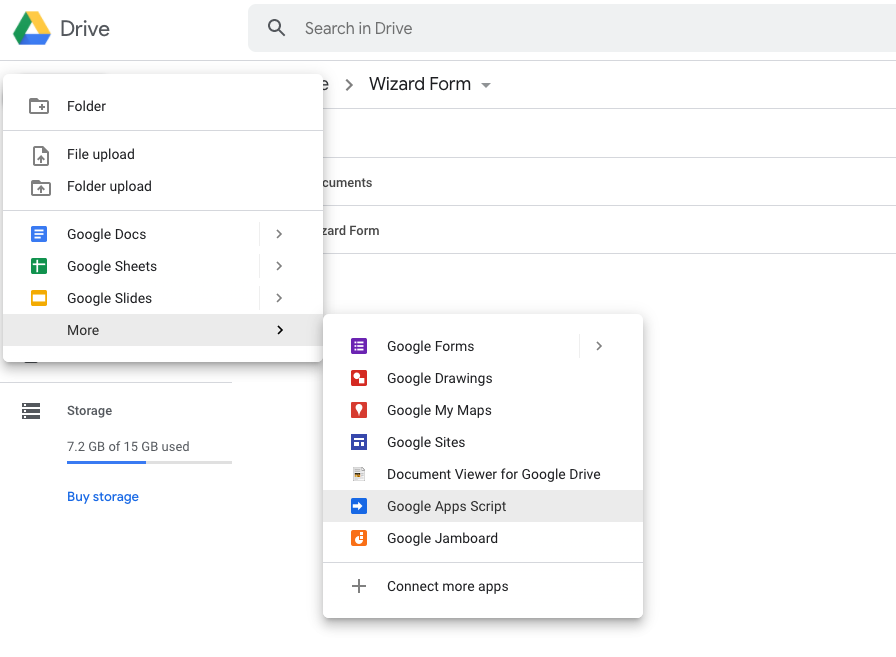Expand the Google Docs submenu arrow
The height and width of the screenshot is (657, 896).
click(x=279, y=234)
